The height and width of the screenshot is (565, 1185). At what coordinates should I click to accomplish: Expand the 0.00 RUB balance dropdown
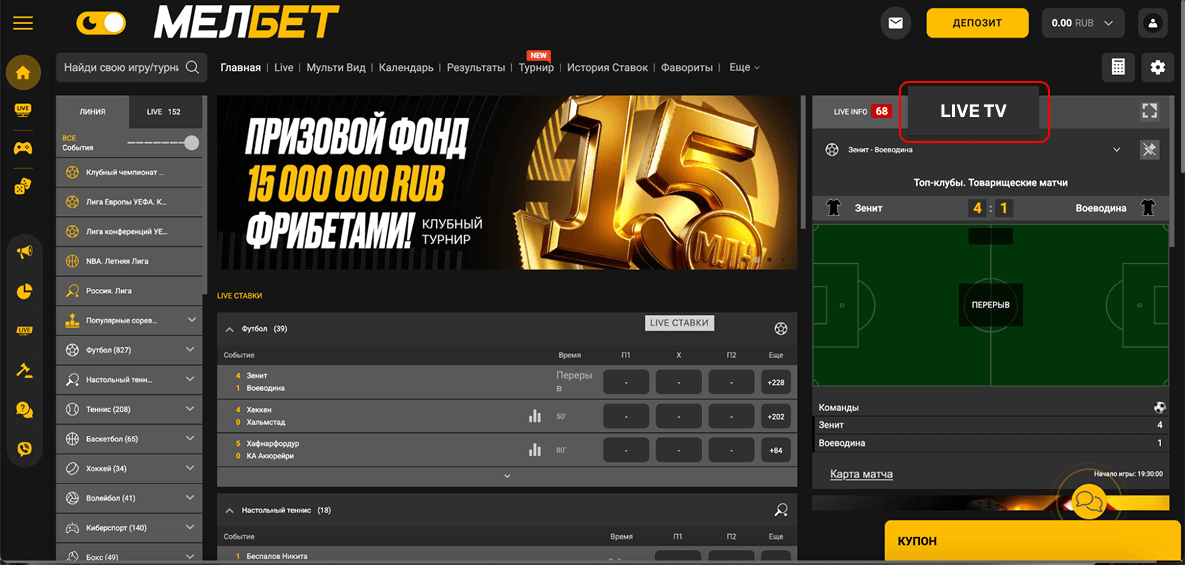(1083, 23)
